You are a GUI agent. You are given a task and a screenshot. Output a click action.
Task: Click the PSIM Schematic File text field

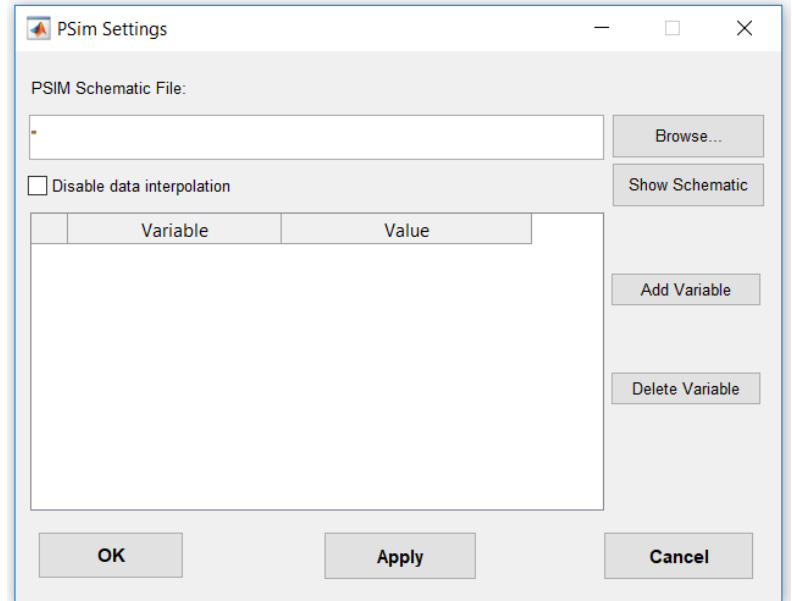pos(316,137)
